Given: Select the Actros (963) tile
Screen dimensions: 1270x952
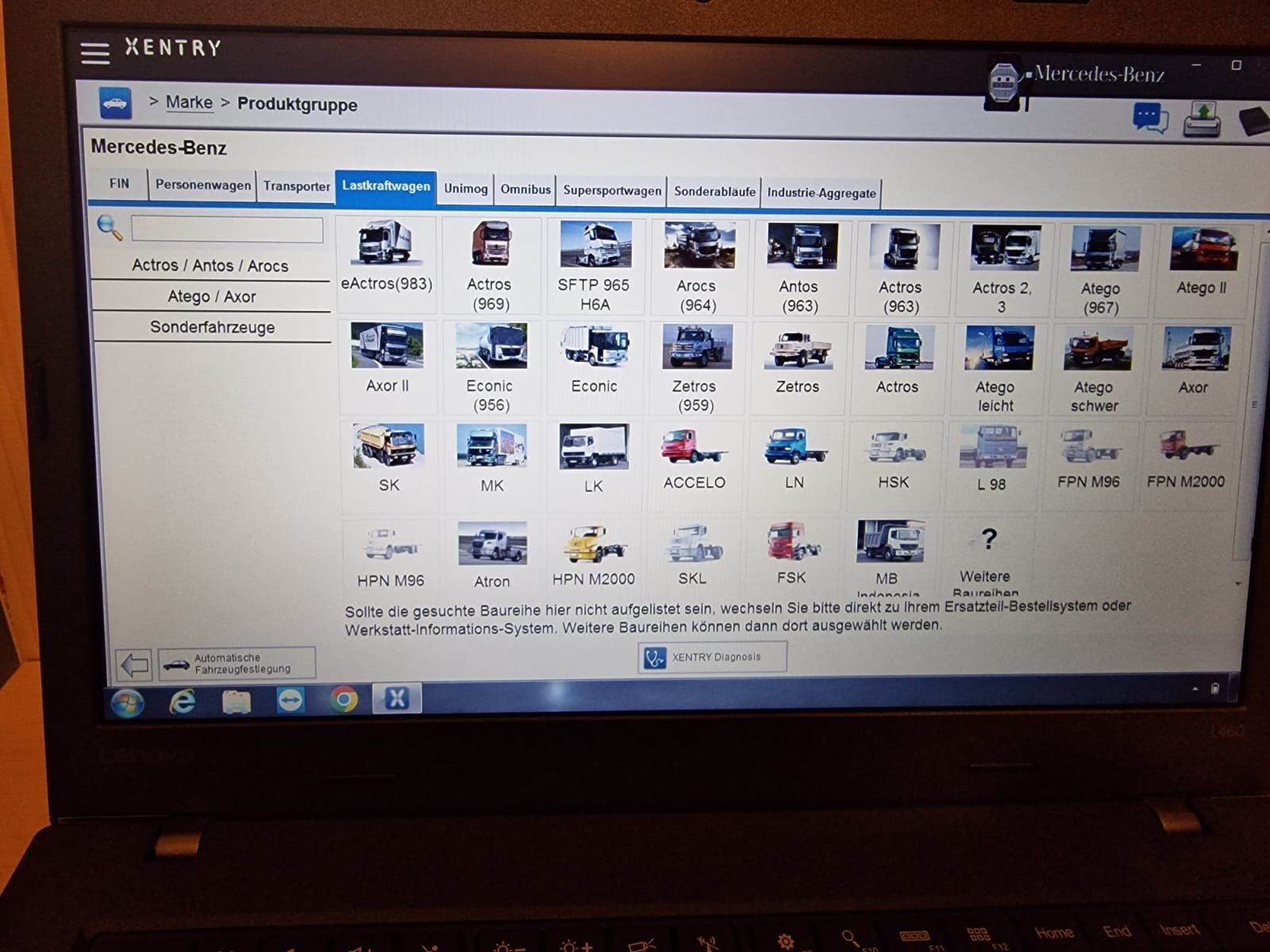Looking at the screenshot, I should tap(901, 269).
